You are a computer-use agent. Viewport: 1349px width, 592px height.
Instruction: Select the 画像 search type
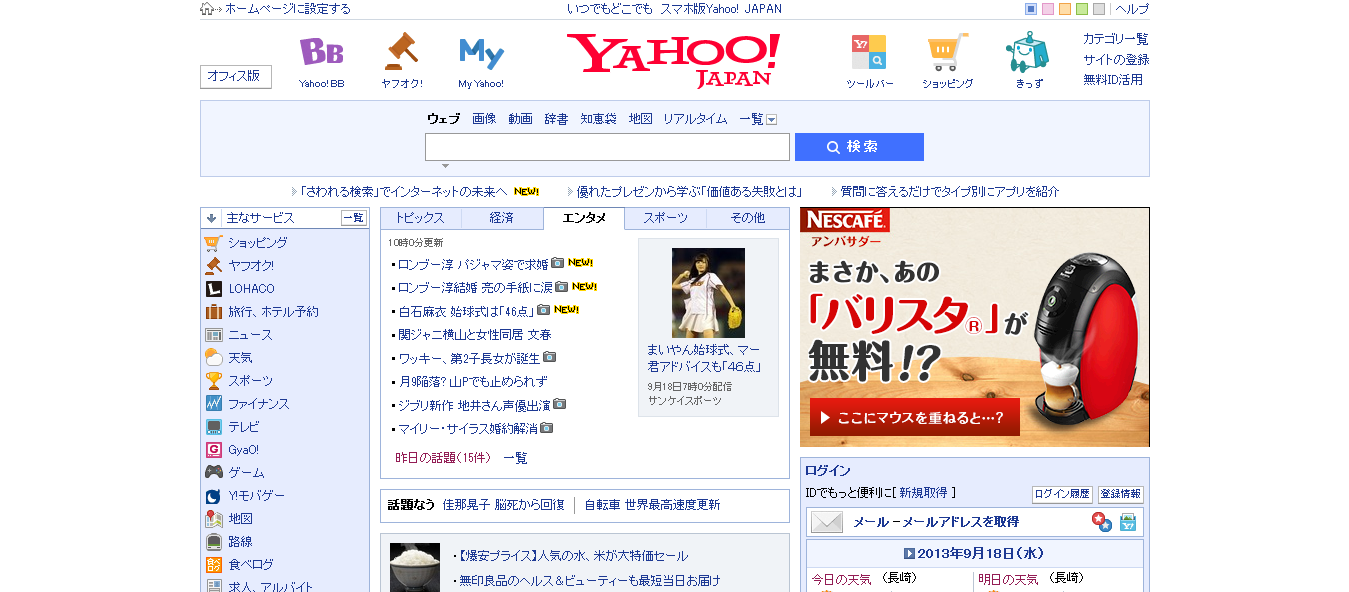(484, 119)
